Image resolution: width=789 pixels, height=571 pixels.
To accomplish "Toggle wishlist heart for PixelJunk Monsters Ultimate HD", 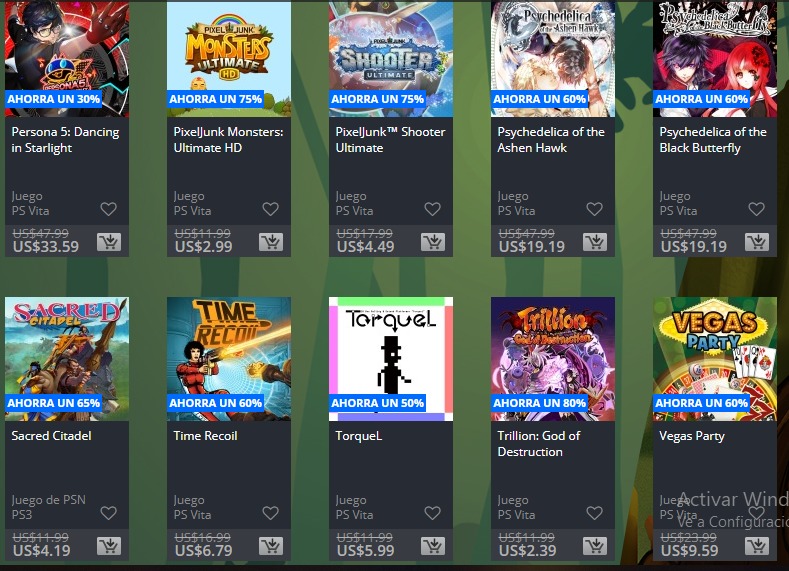I will pyautogui.click(x=271, y=209).
